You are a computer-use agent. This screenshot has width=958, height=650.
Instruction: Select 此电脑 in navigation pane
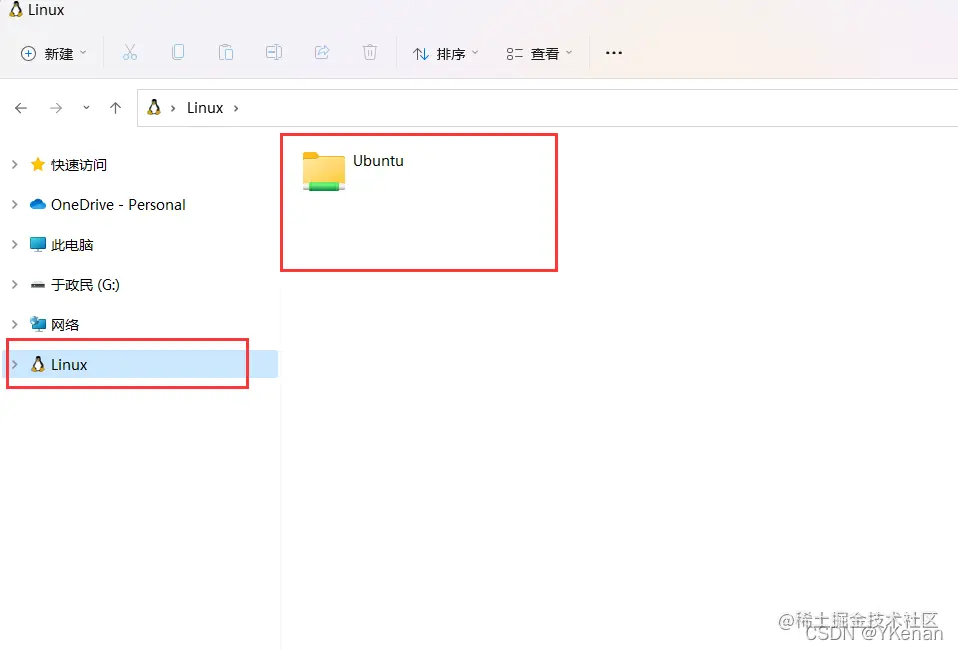coord(72,245)
